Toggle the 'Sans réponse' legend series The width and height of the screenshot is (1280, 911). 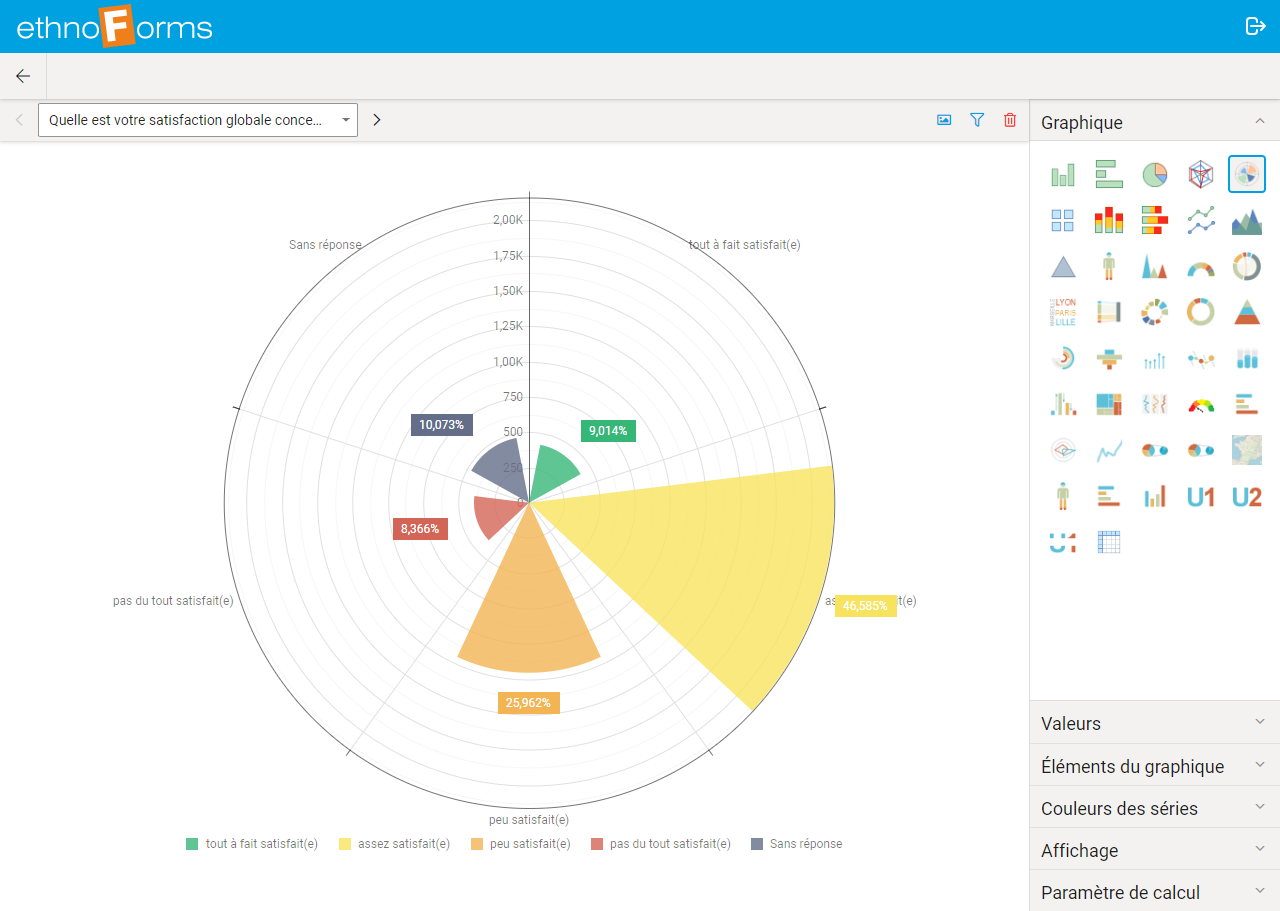796,844
